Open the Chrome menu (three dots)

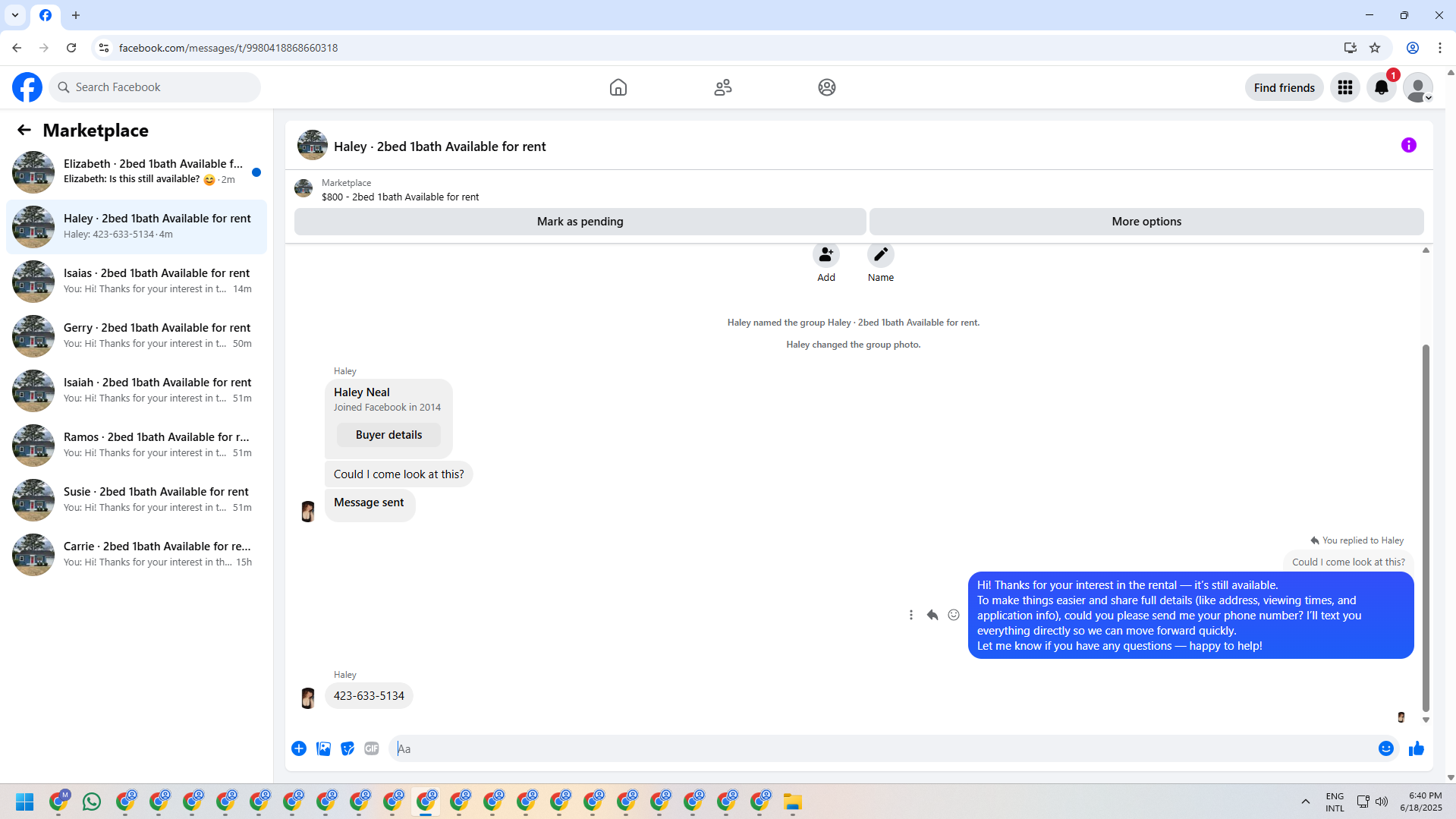click(1440, 48)
